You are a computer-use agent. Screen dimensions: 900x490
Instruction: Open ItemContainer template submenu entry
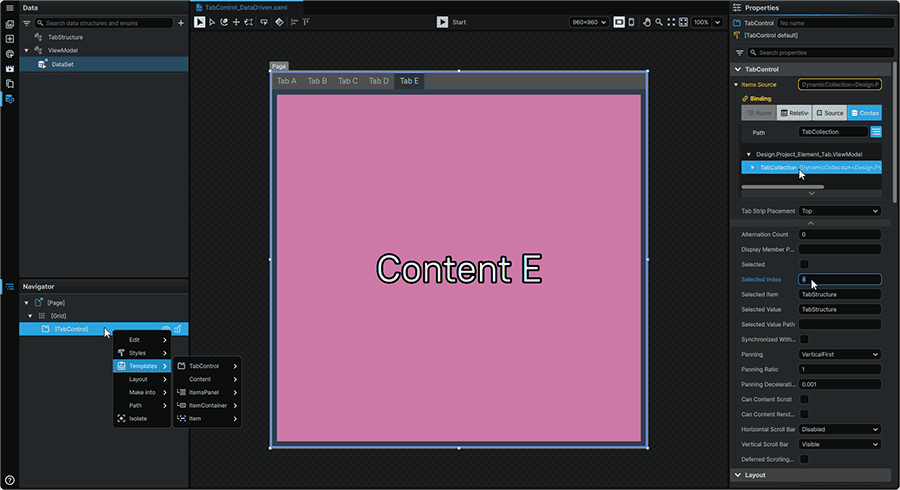pos(207,405)
